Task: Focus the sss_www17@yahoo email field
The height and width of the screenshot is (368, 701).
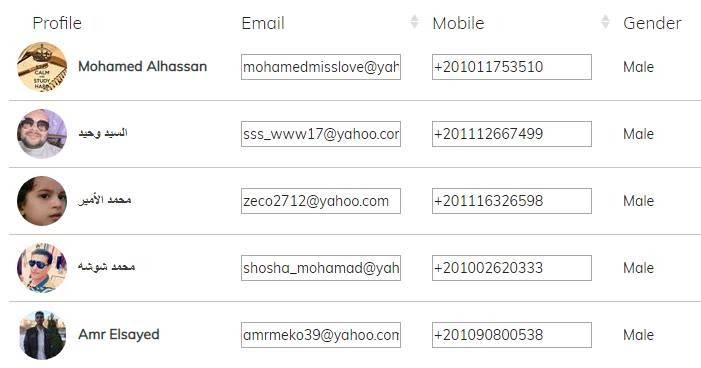Action: click(x=321, y=134)
